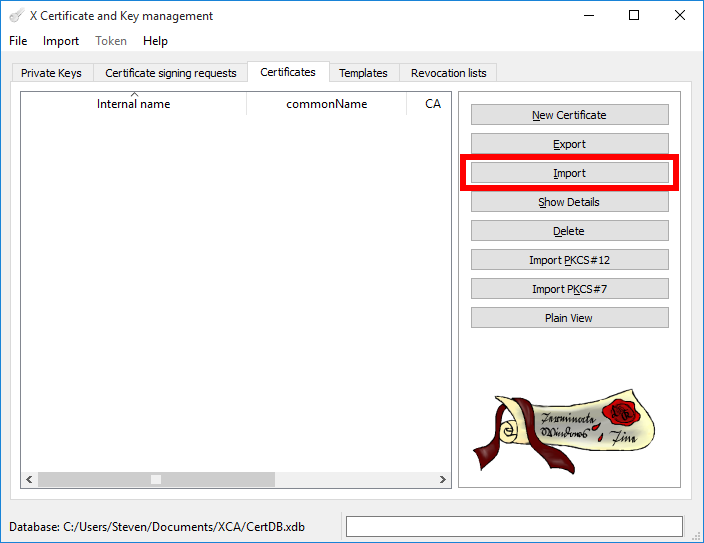Open the Import menu in menu bar

(x=61, y=41)
